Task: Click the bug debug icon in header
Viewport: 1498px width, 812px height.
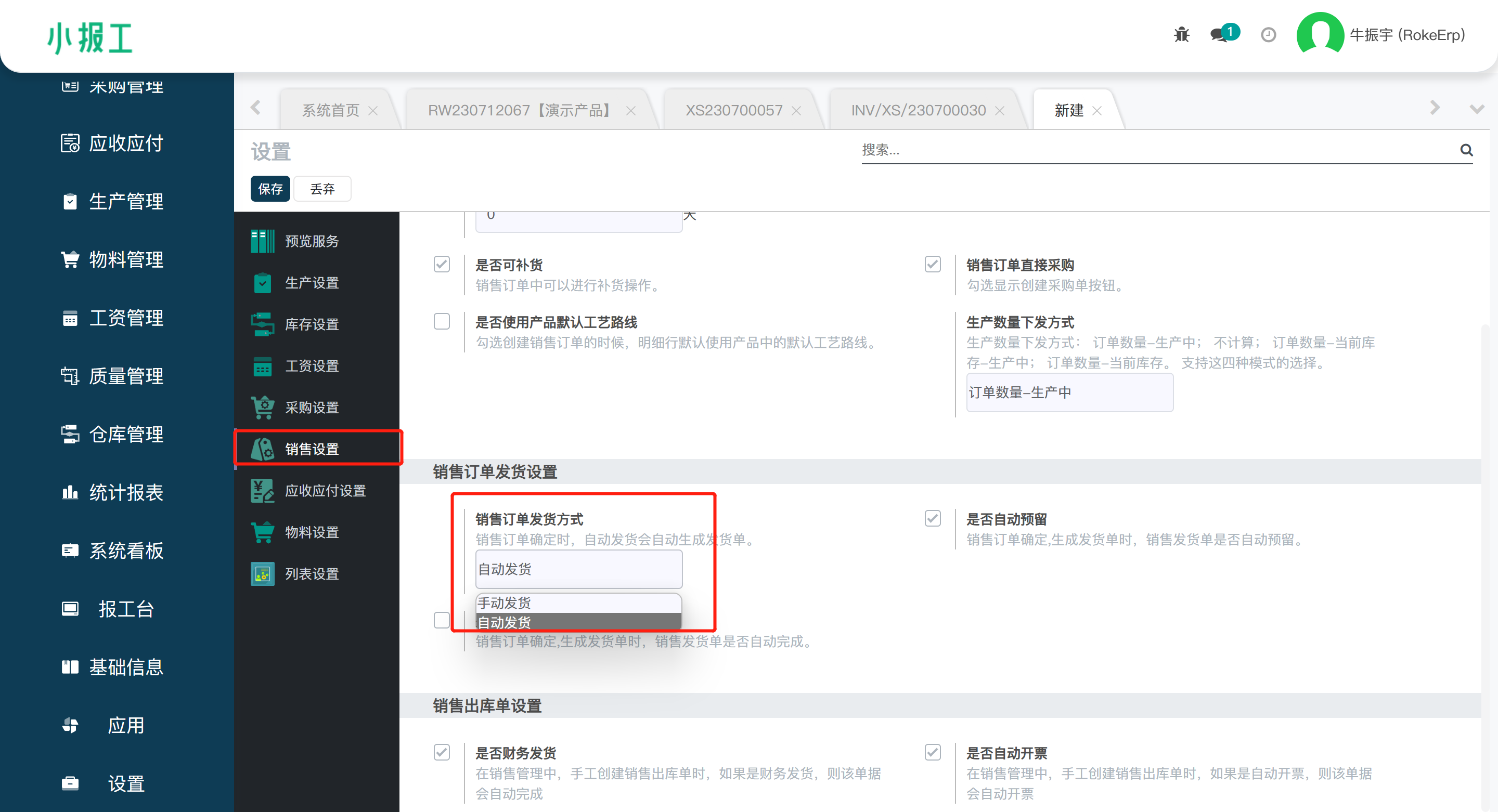Action: (x=1181, y=35)
